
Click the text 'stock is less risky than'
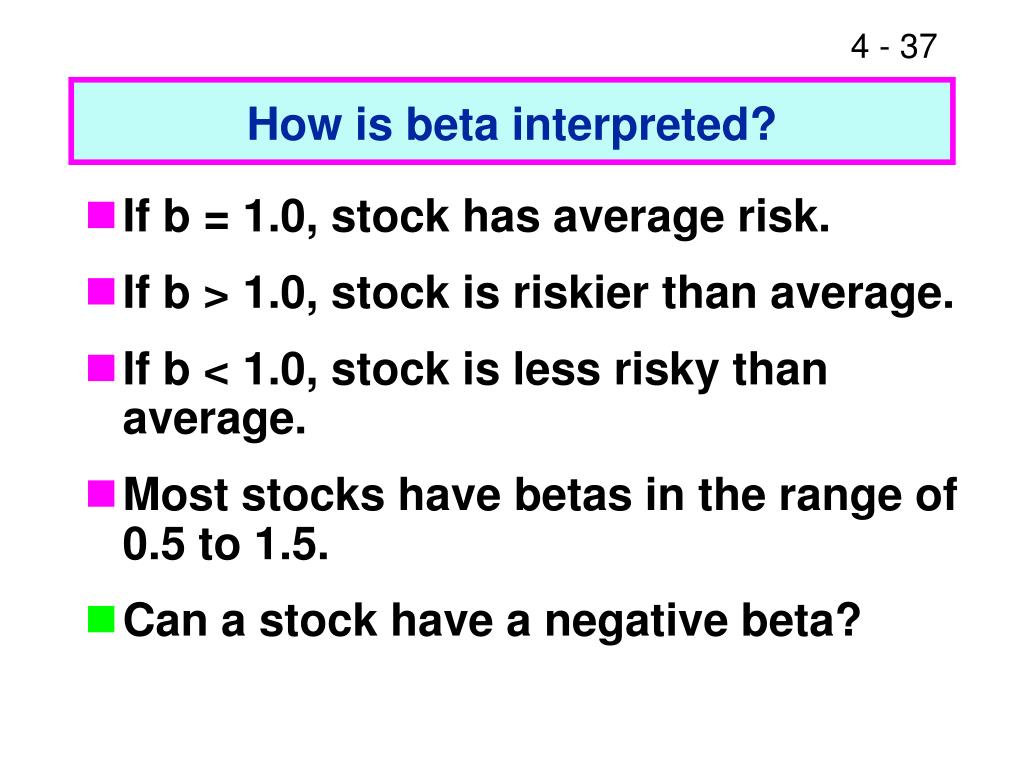tap(579, 370)
